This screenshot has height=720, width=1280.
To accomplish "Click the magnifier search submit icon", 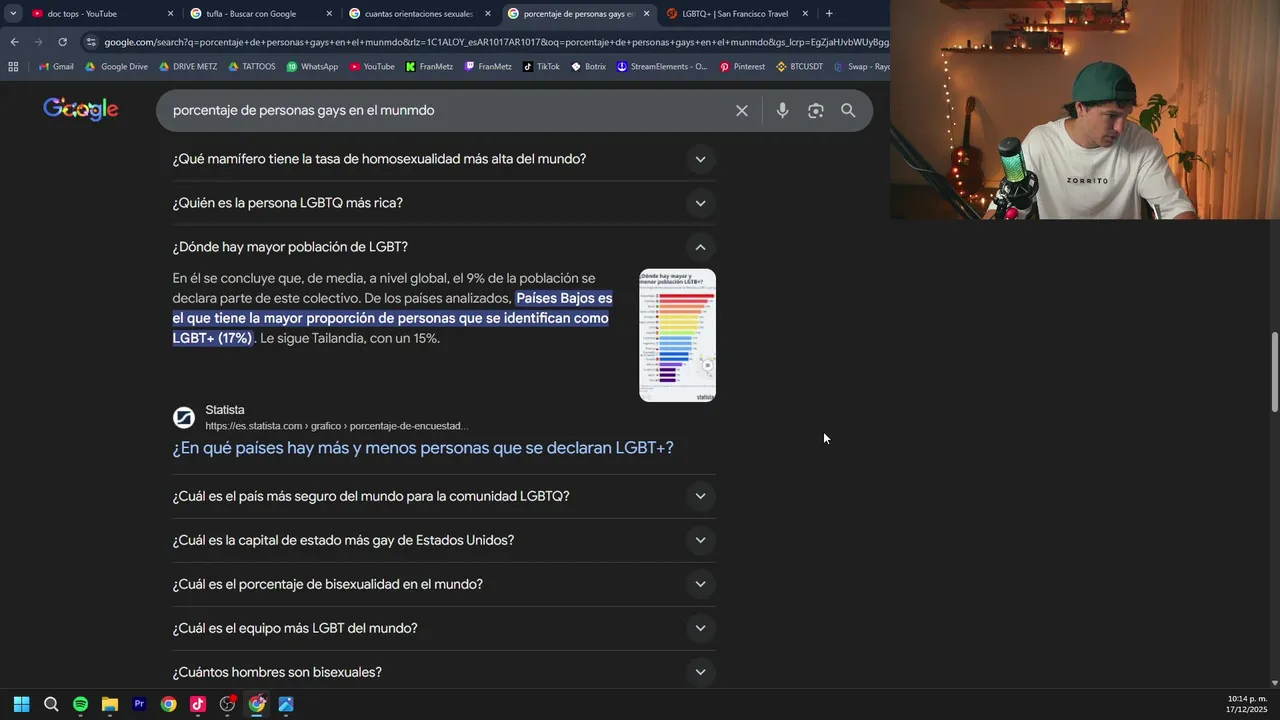I will click(848, 111).
